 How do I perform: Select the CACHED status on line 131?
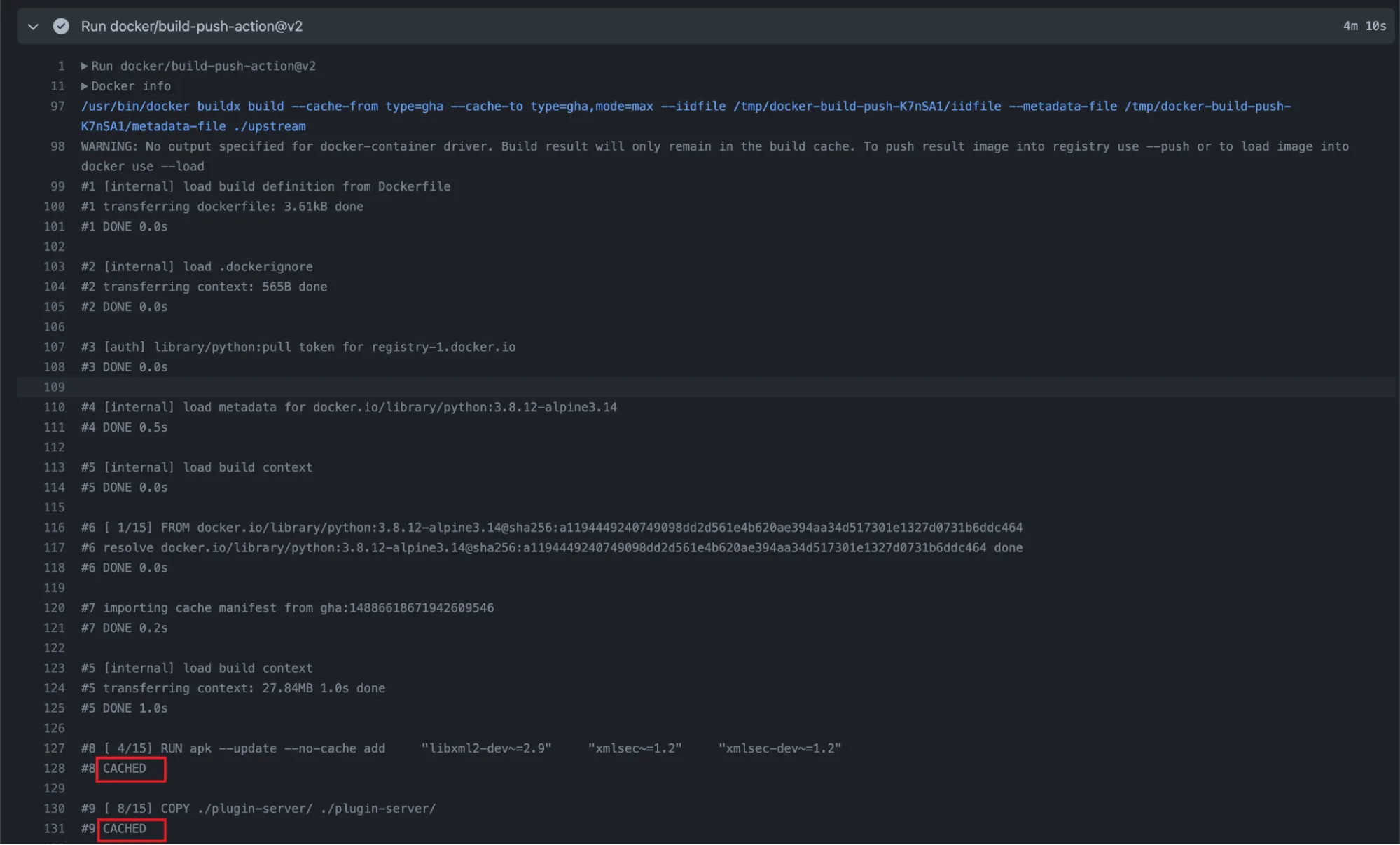click(129, 829)
